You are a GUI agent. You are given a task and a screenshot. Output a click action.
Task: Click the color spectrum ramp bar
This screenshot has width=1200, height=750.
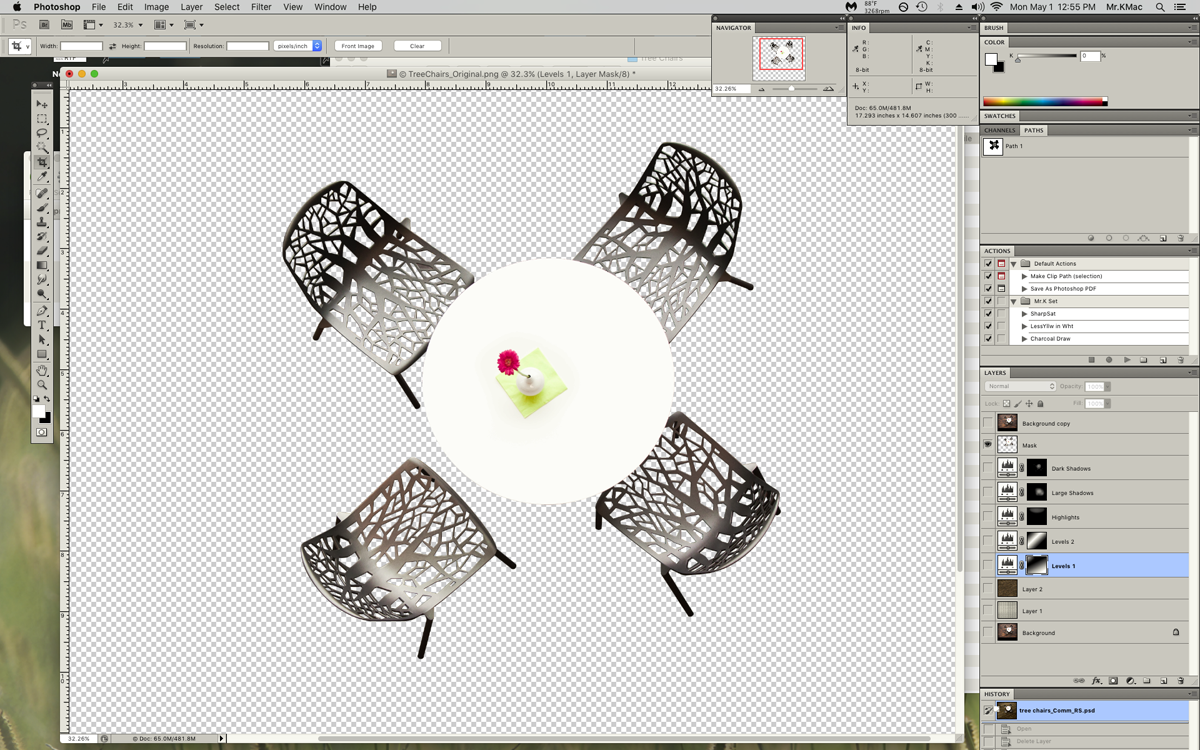tap(1045, 101)
